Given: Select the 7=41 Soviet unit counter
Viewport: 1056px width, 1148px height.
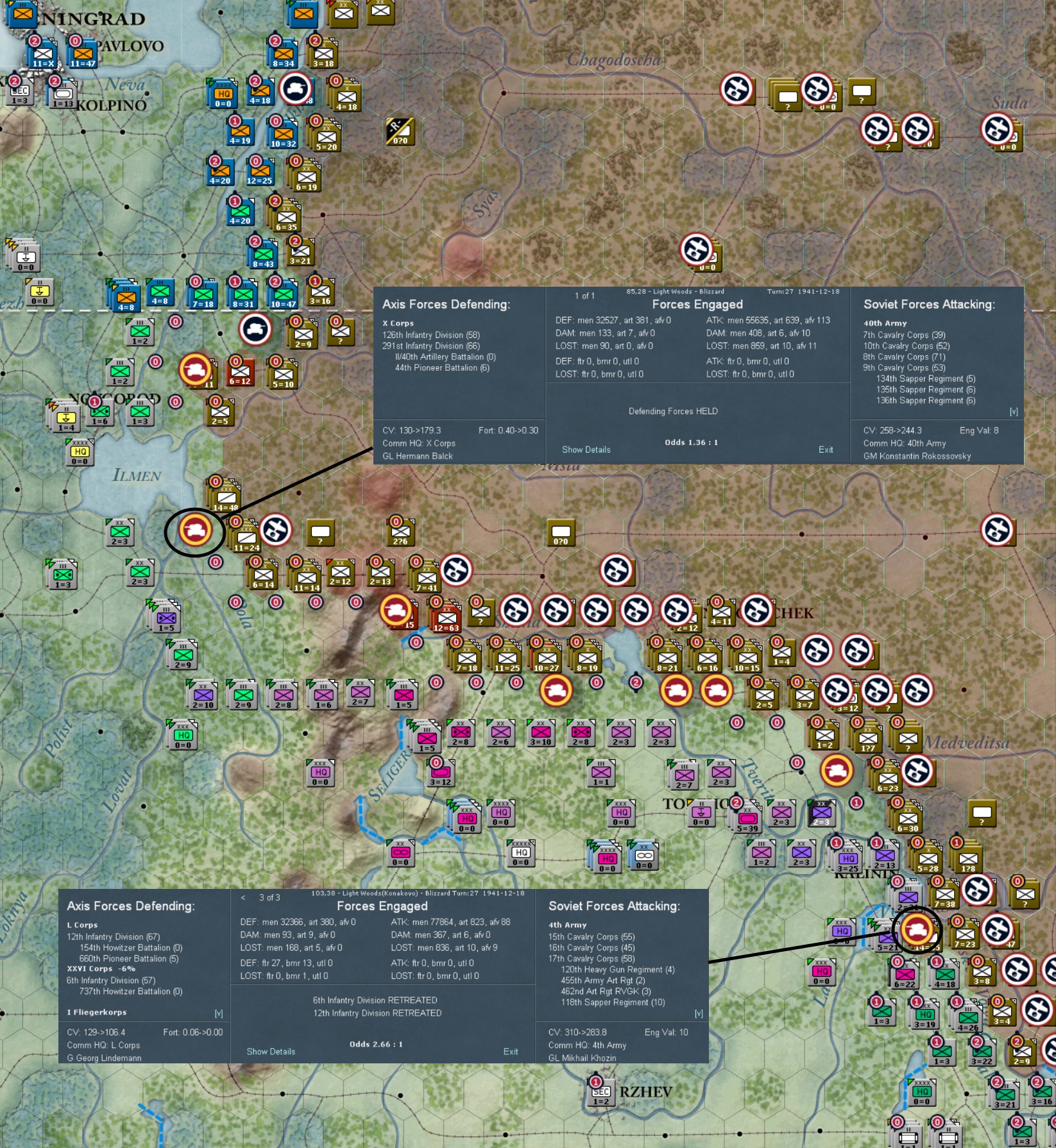Looking at the screenshot, I should click(x=426, y=577).
